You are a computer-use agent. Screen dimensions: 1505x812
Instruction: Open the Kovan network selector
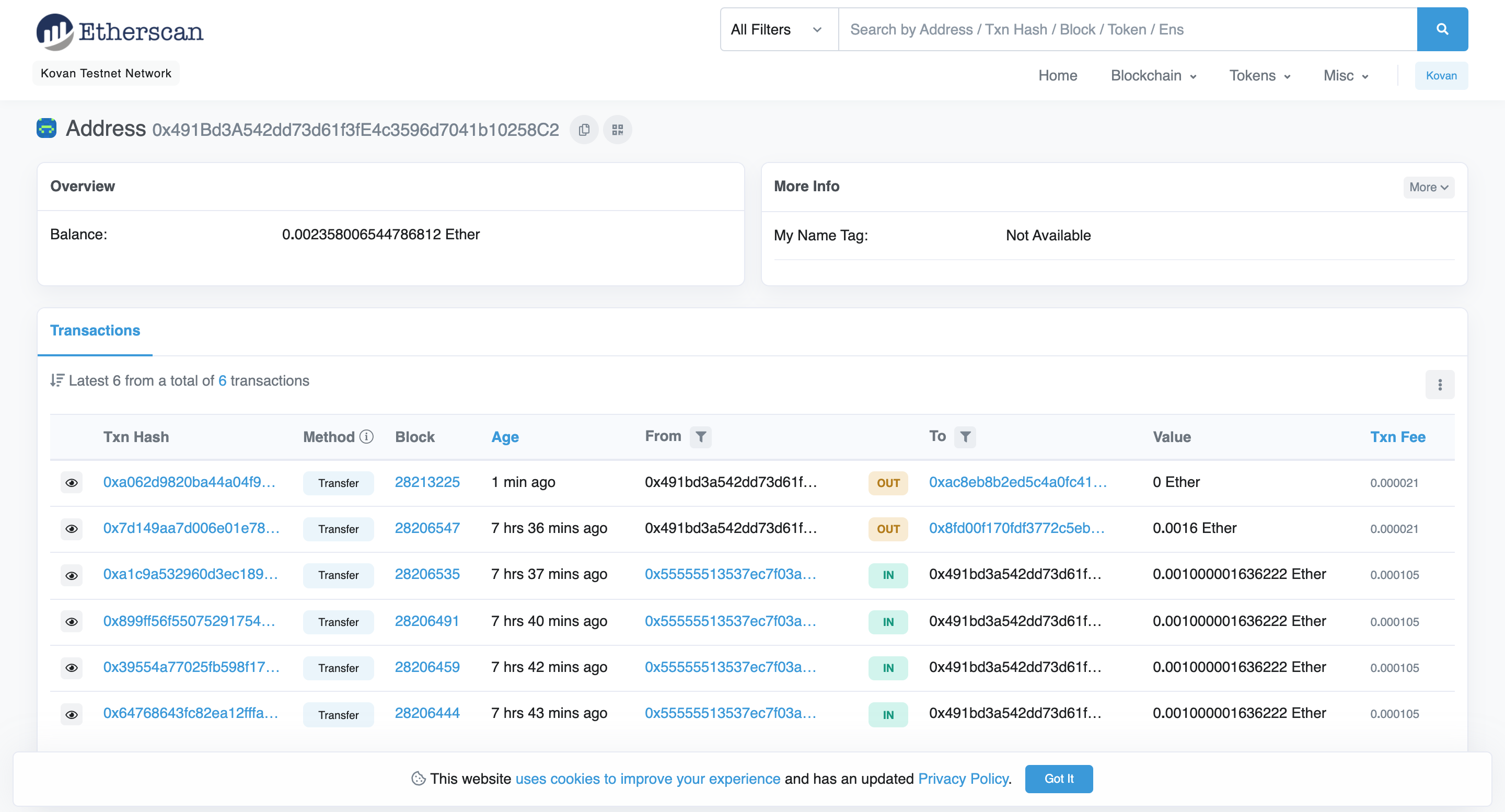1441,75
